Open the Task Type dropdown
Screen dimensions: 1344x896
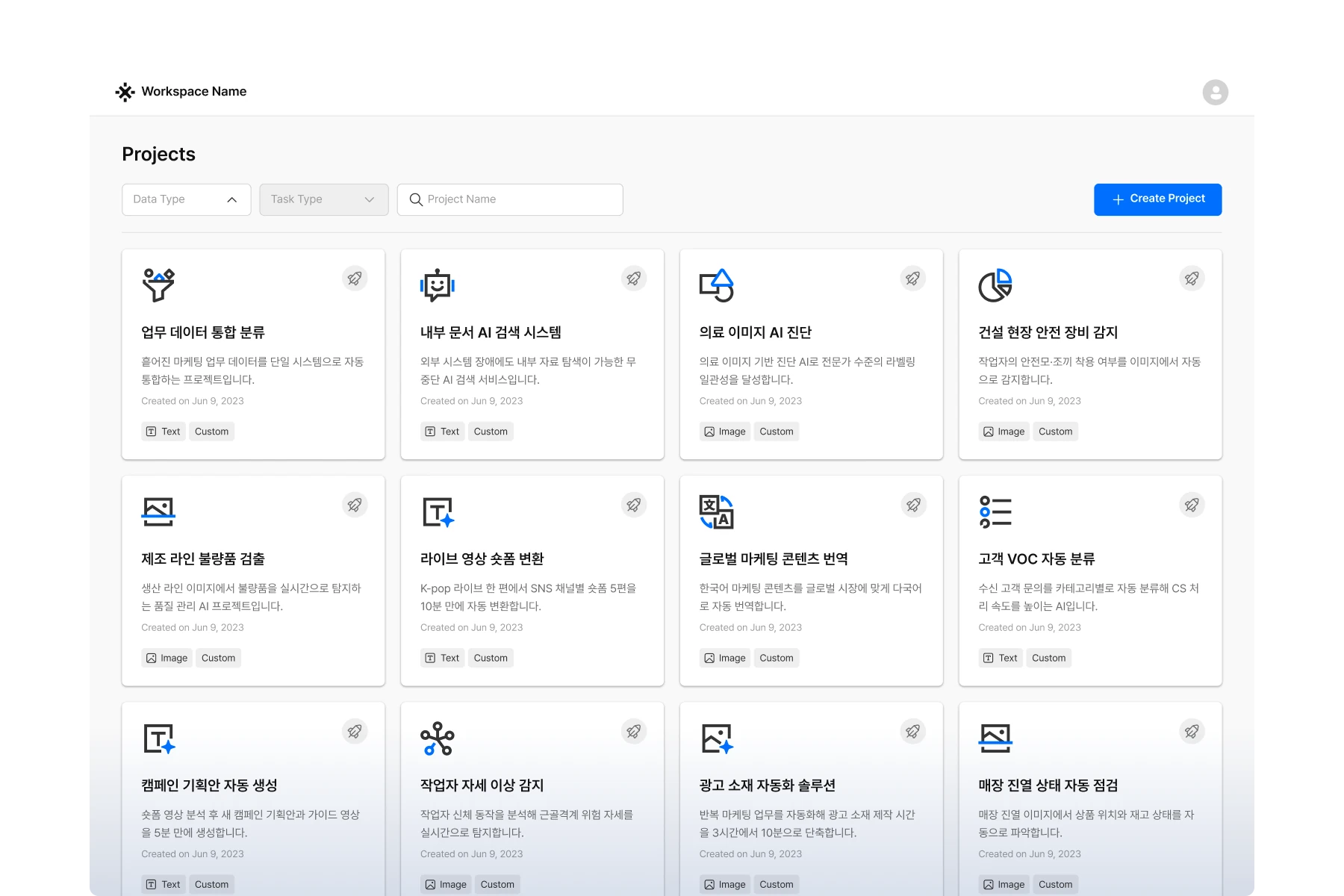click(324, 199)
